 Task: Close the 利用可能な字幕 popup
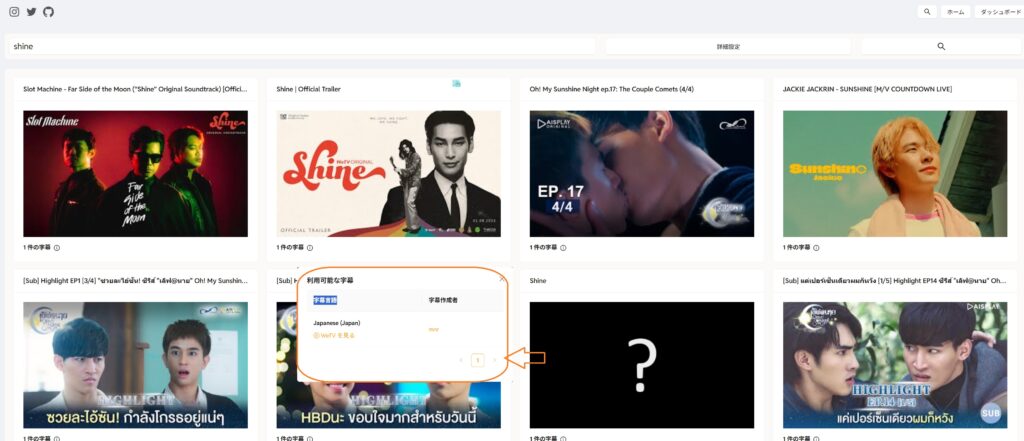point(502,279)
